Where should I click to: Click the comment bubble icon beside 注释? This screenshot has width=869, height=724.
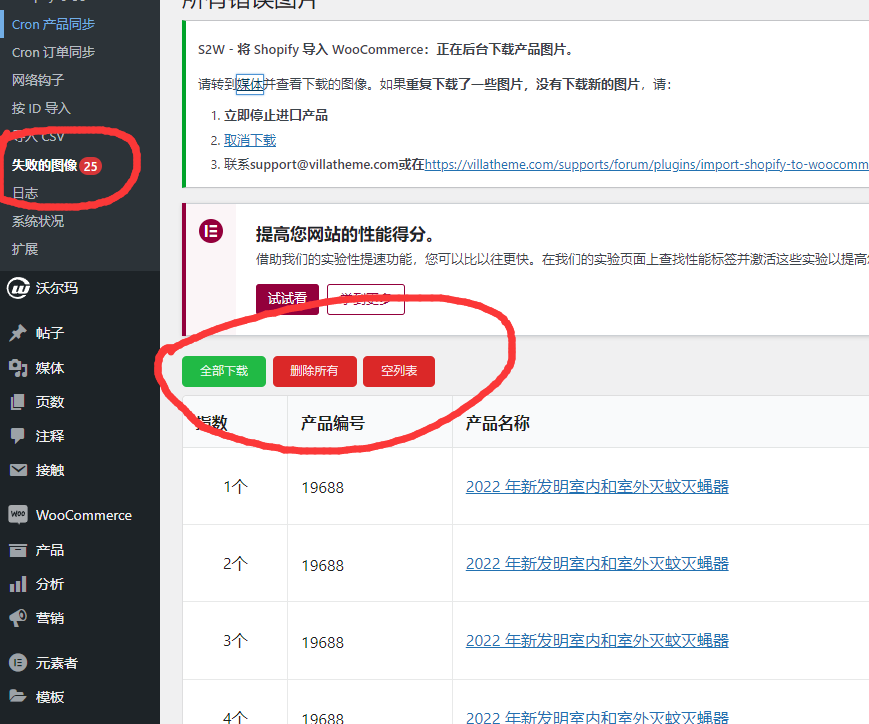pyautogui.click(x=18, y=436)
